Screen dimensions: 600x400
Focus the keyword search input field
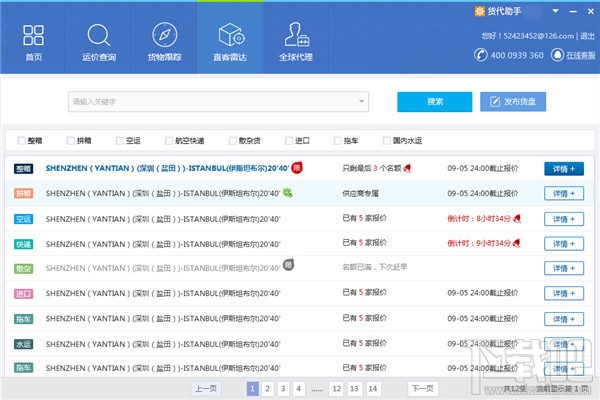[x=218, y=101]
